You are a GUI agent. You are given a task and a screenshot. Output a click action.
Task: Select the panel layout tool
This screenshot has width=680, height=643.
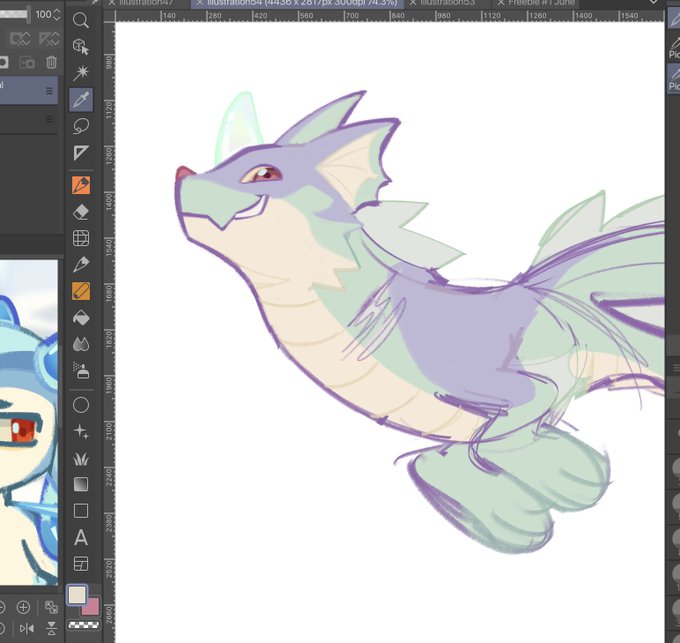pyautogui.click(x=81, y=564)
